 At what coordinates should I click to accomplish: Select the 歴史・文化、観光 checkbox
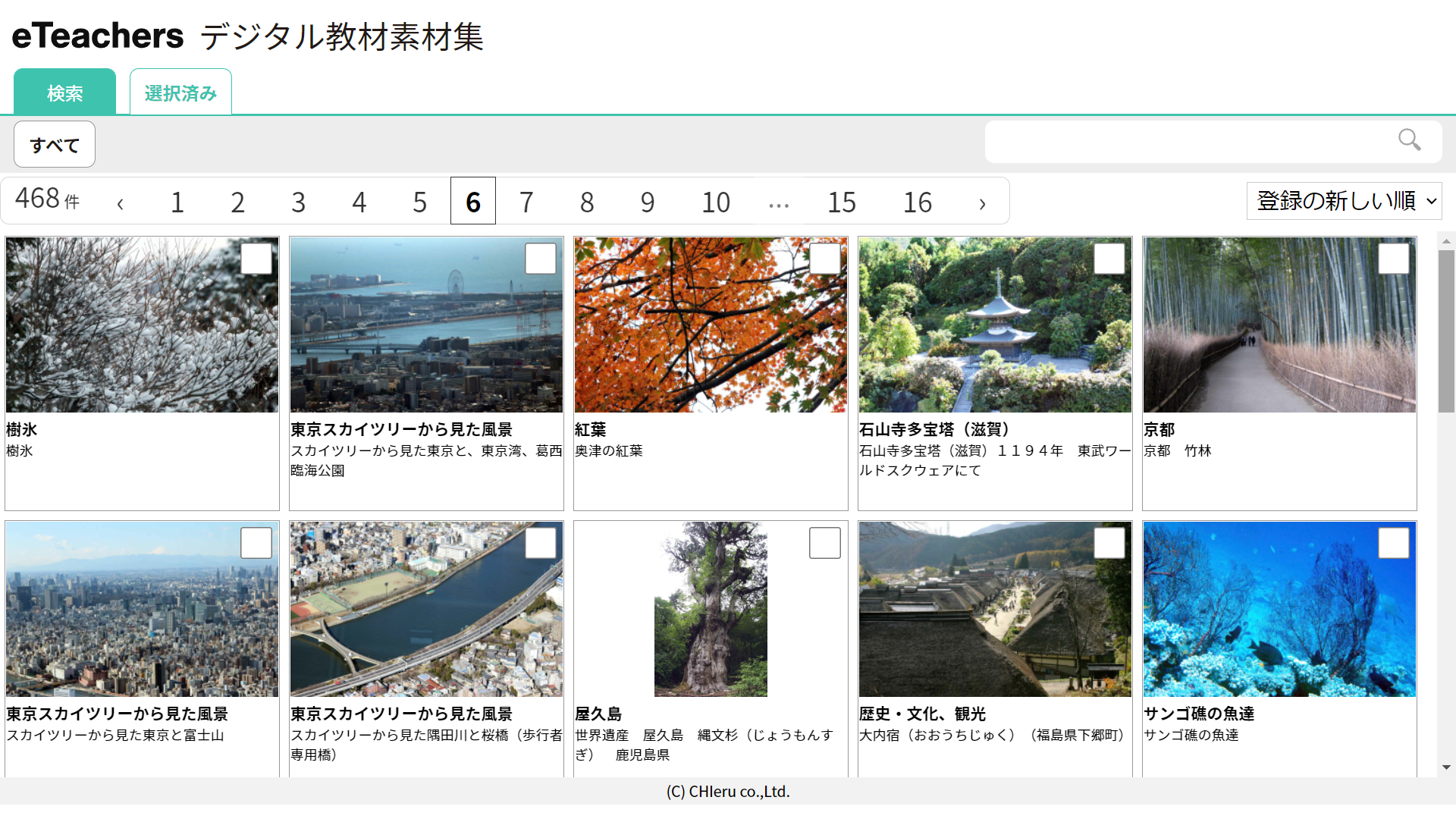1109,543
